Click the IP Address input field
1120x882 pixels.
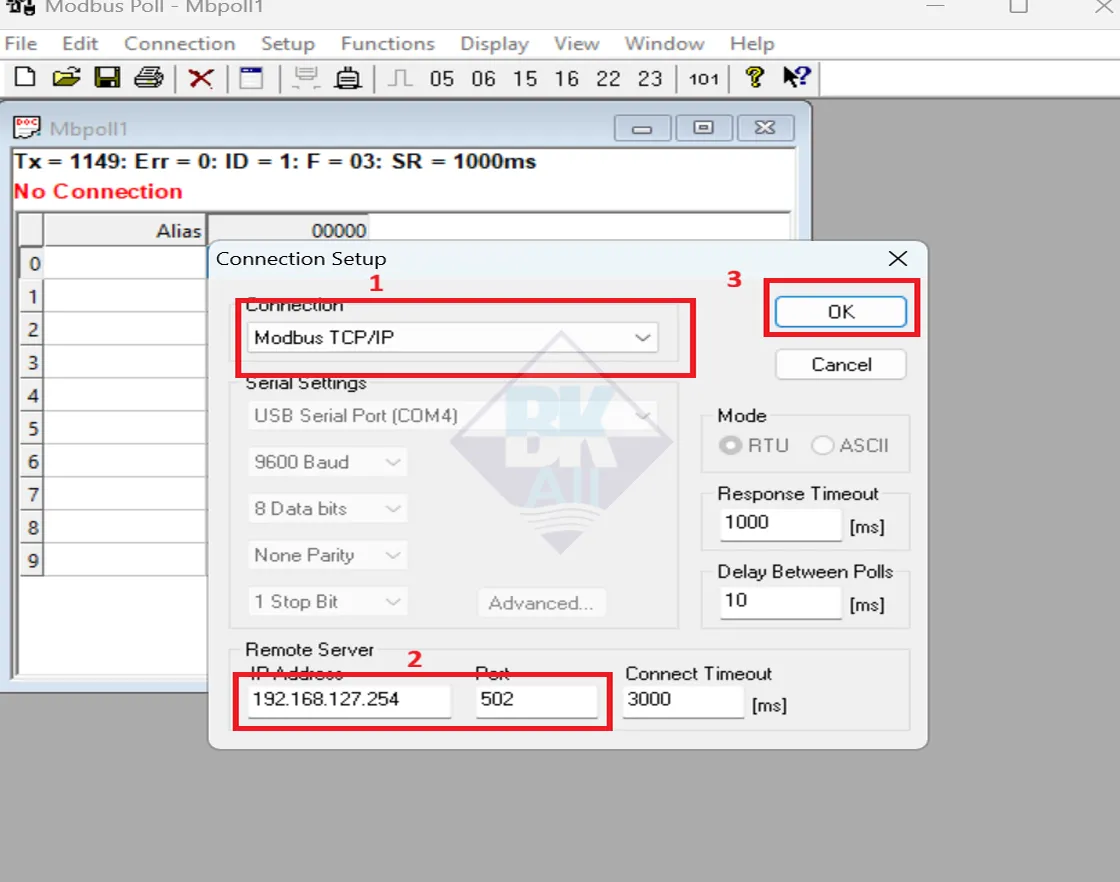coord(348,700)
